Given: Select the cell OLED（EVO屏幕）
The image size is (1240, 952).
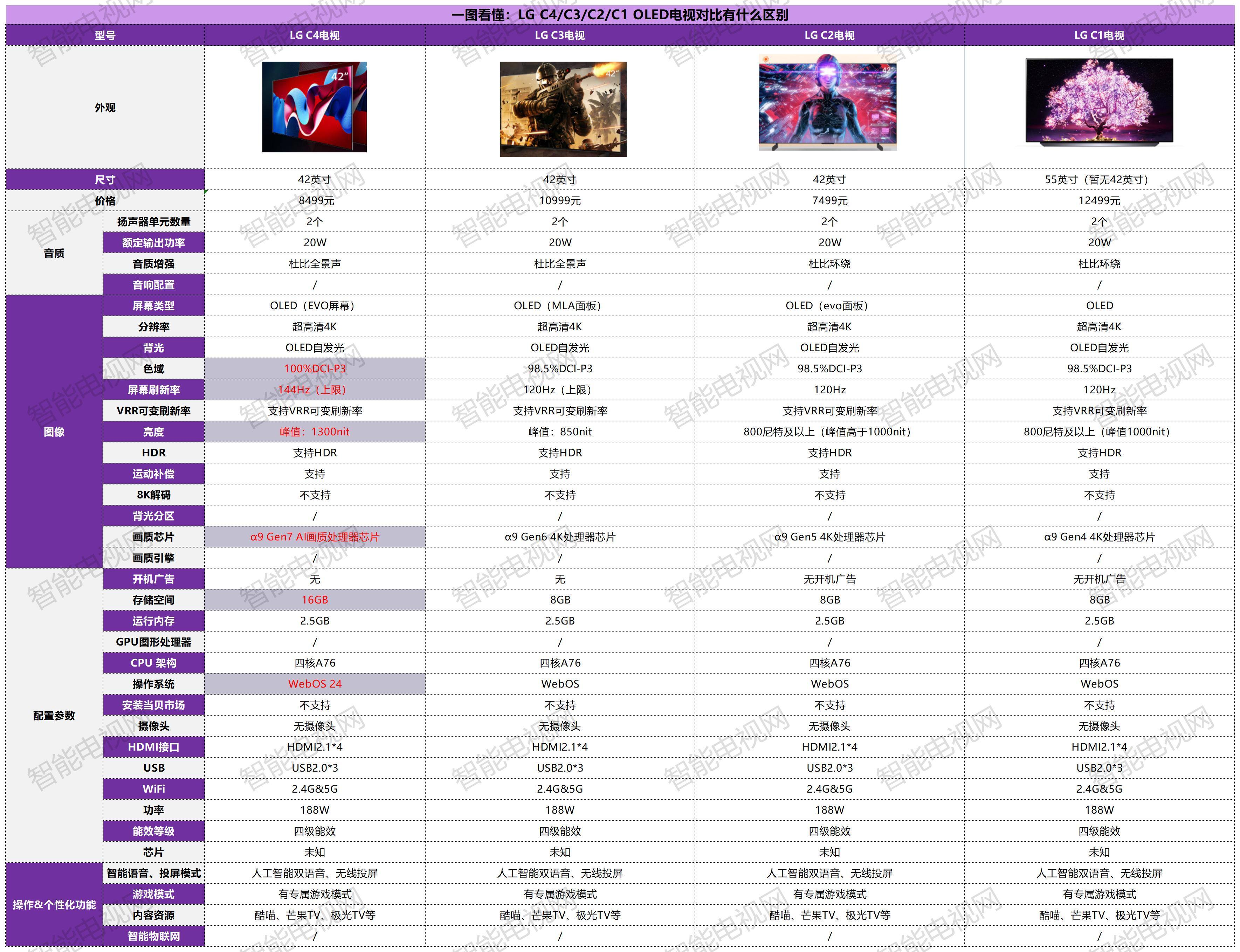Looking at the screenshot, I should click(x=315, y=306).
